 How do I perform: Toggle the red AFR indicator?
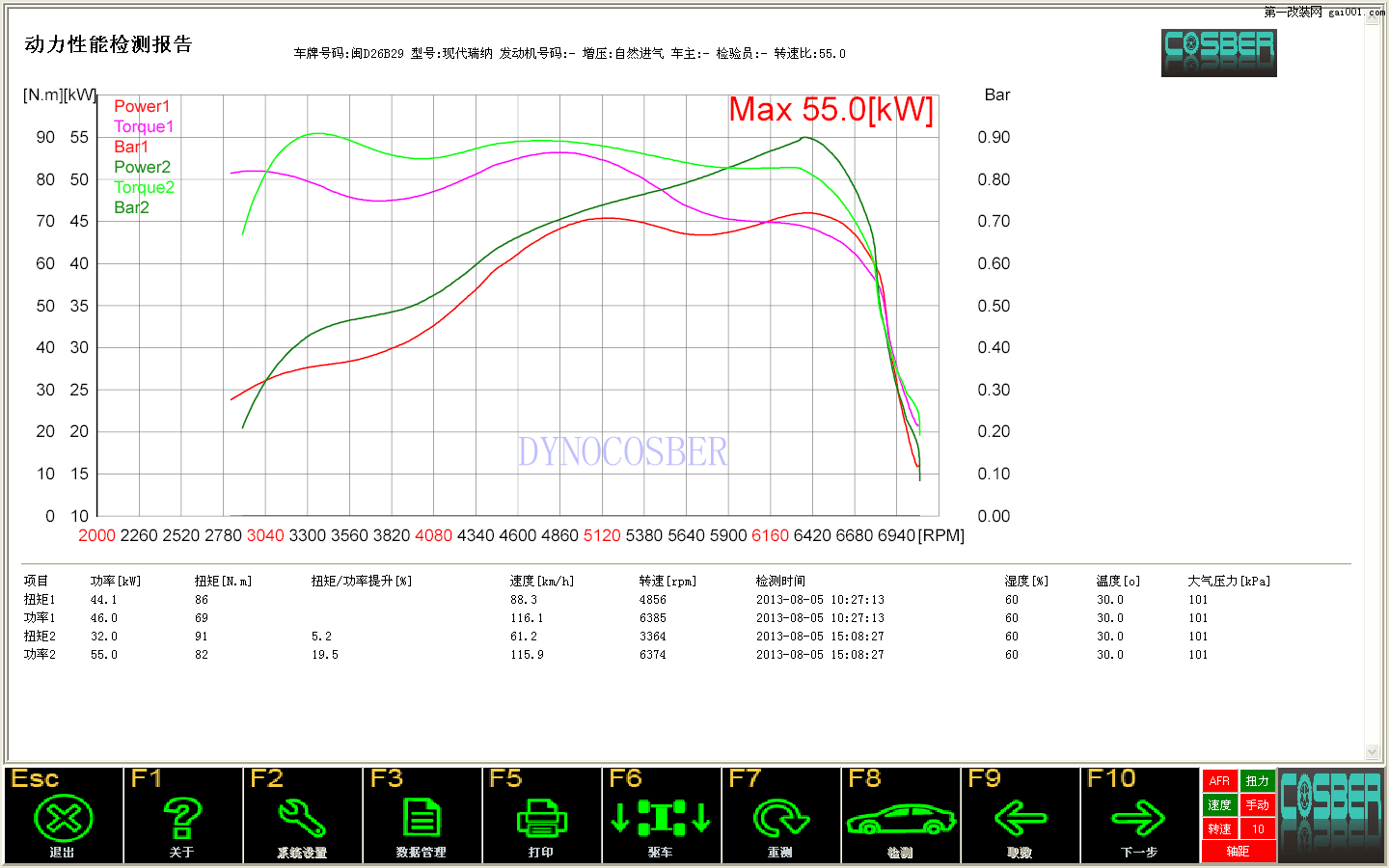[x=1219, y=780]
